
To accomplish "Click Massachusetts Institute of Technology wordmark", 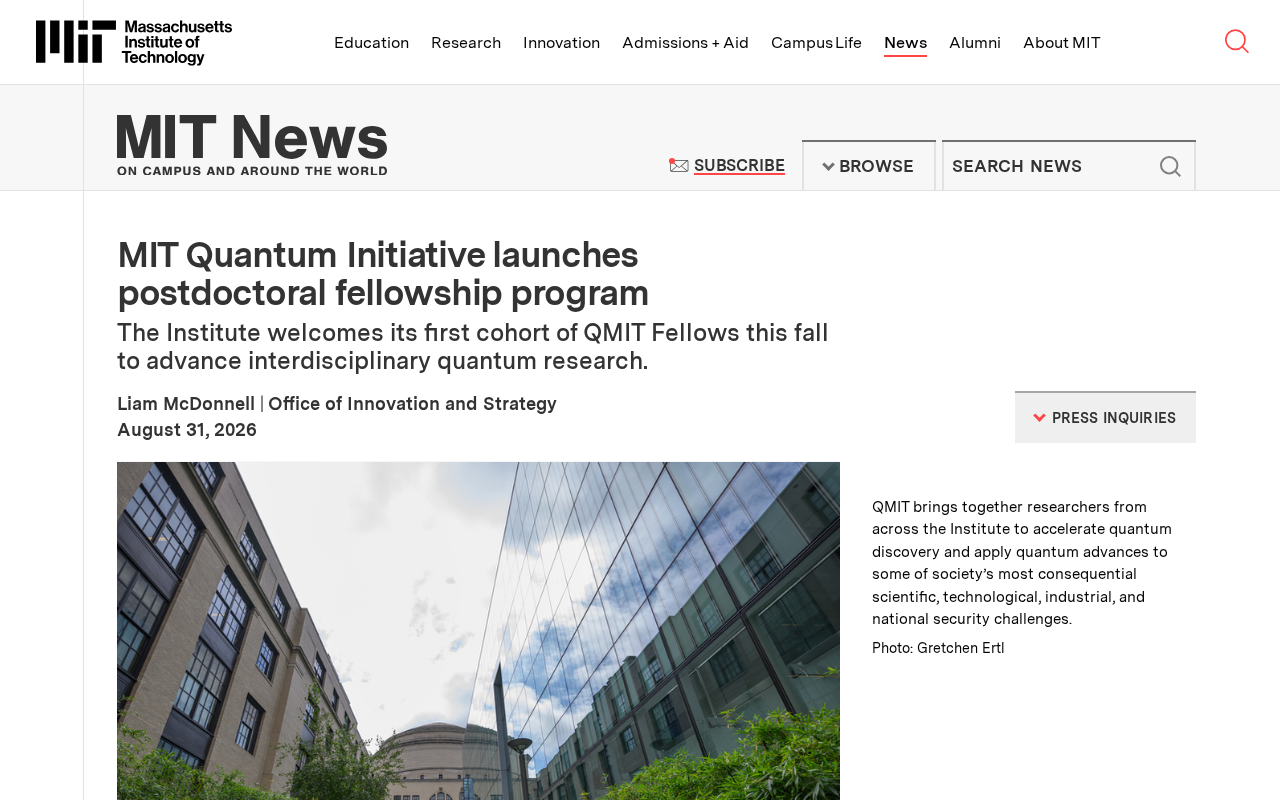I will pyautogui.click(x=177, y=43).
